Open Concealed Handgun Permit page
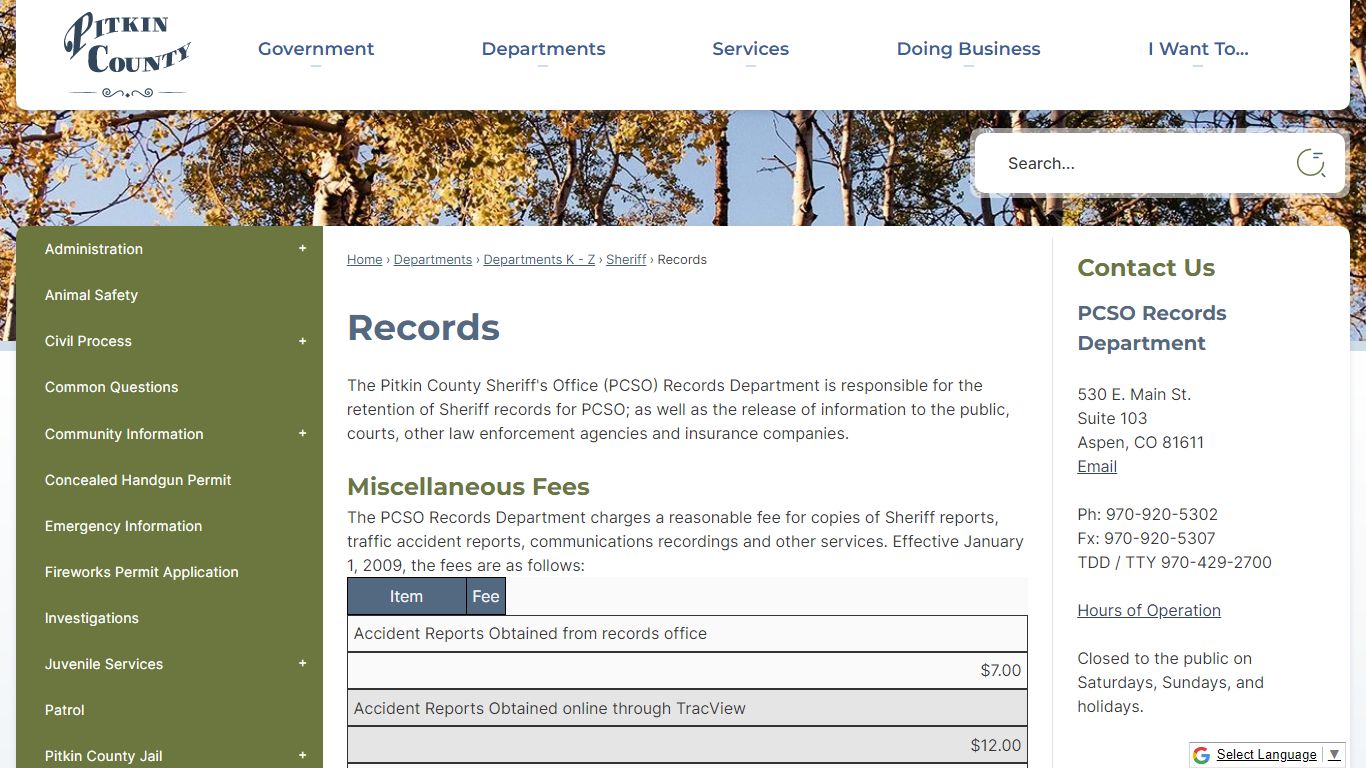The width and height of the screenshot is (1366, 768). point(138,480)
